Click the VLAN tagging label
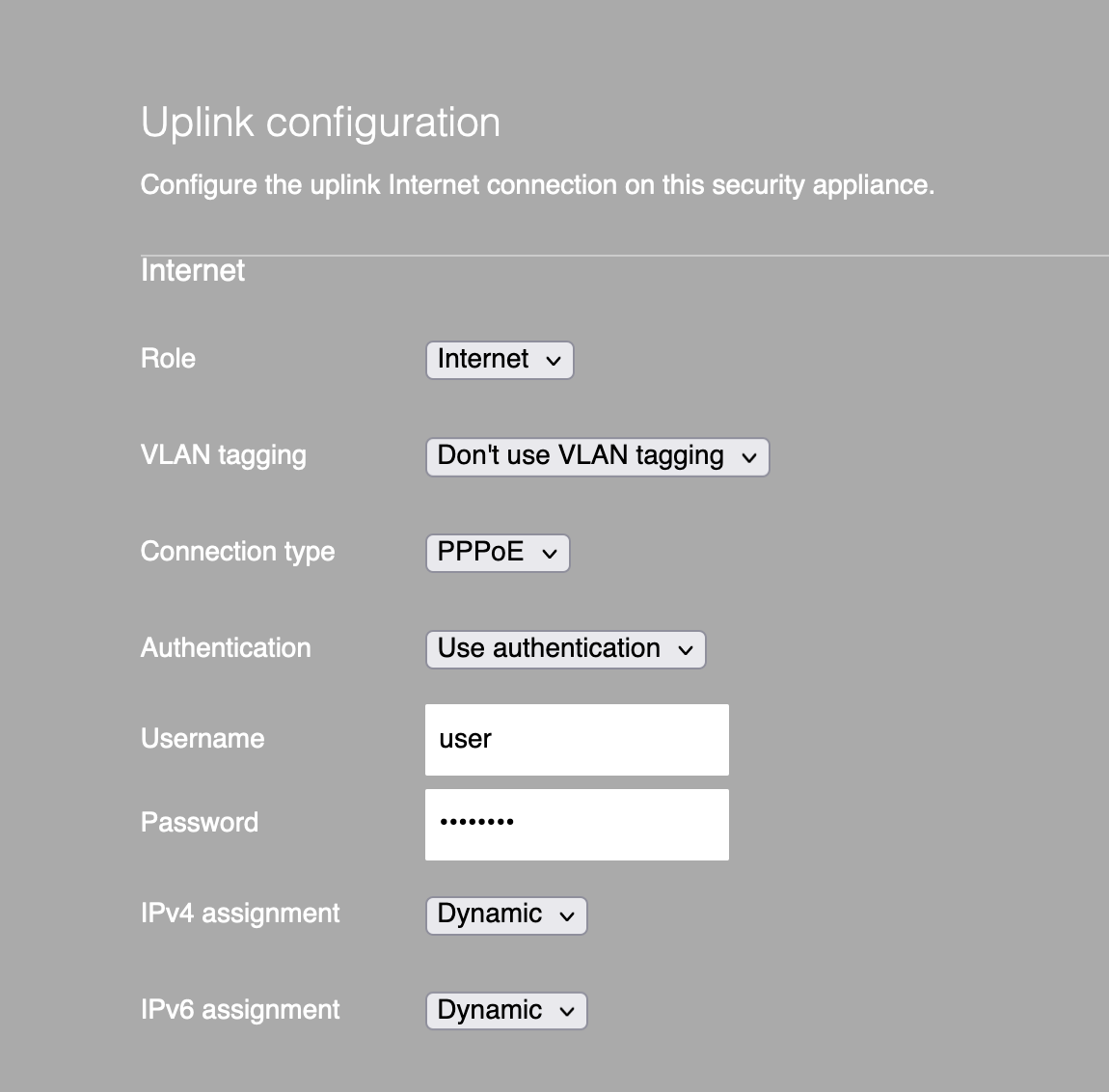1109x1092 pixels. 224,455
